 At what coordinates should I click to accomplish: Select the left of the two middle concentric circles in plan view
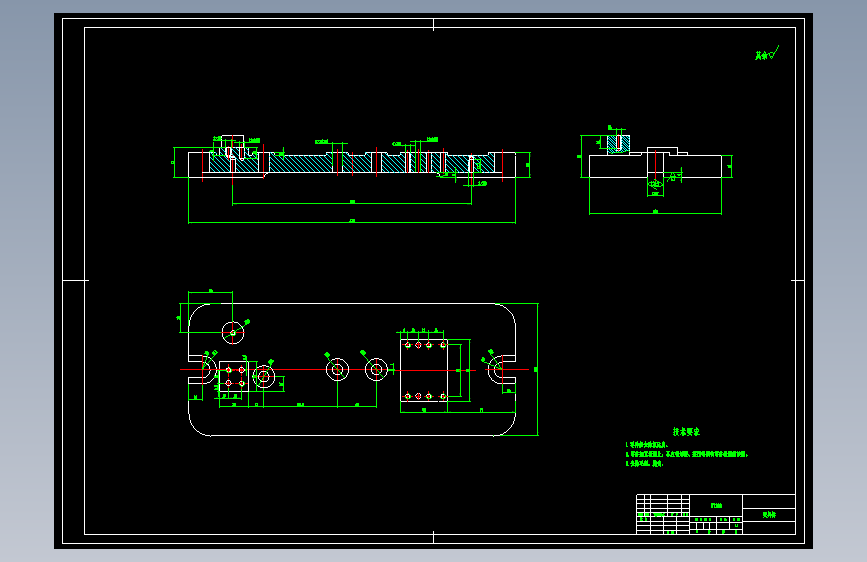[x=337, y=370]
